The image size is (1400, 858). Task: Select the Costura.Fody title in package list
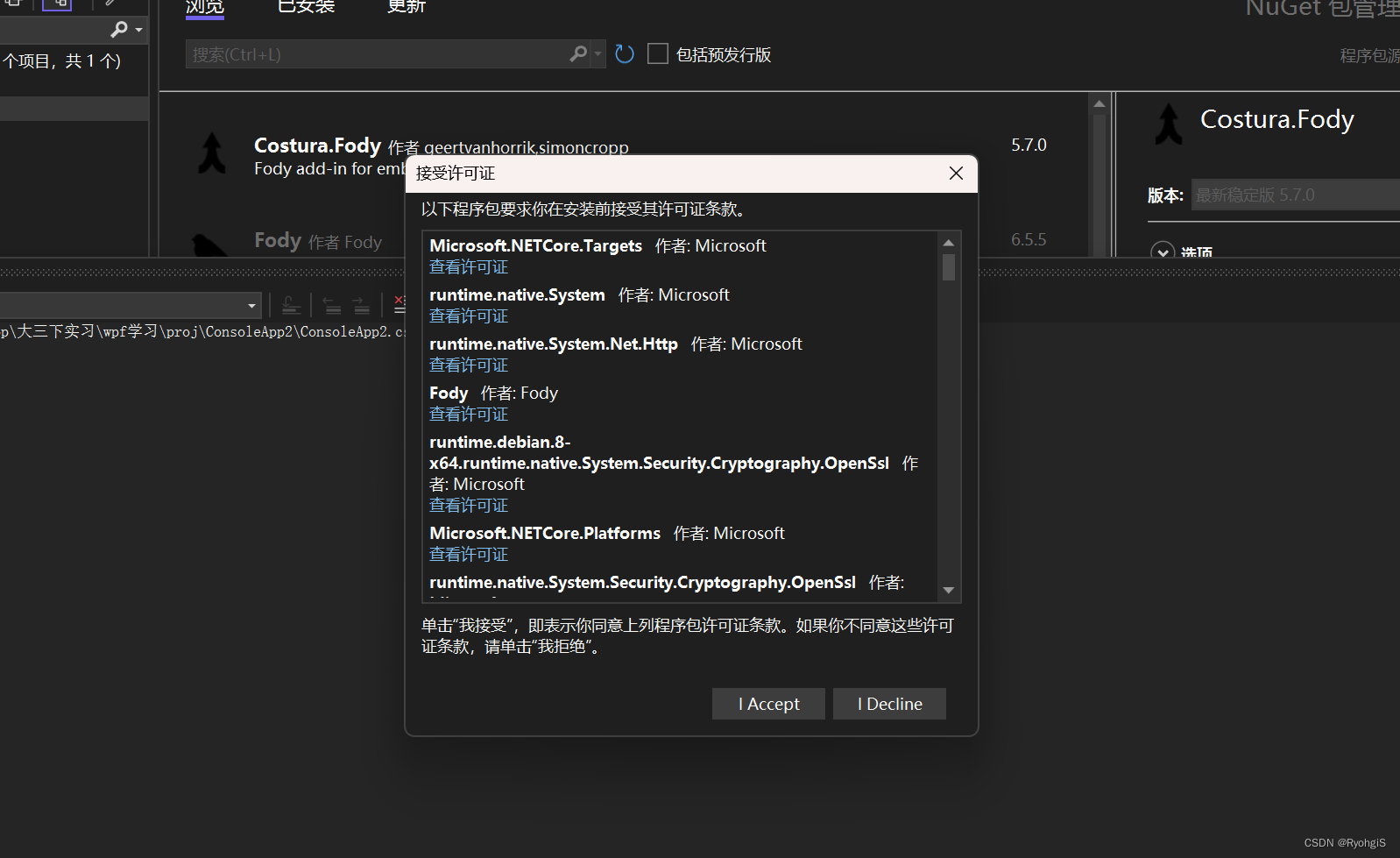point(317,145)
